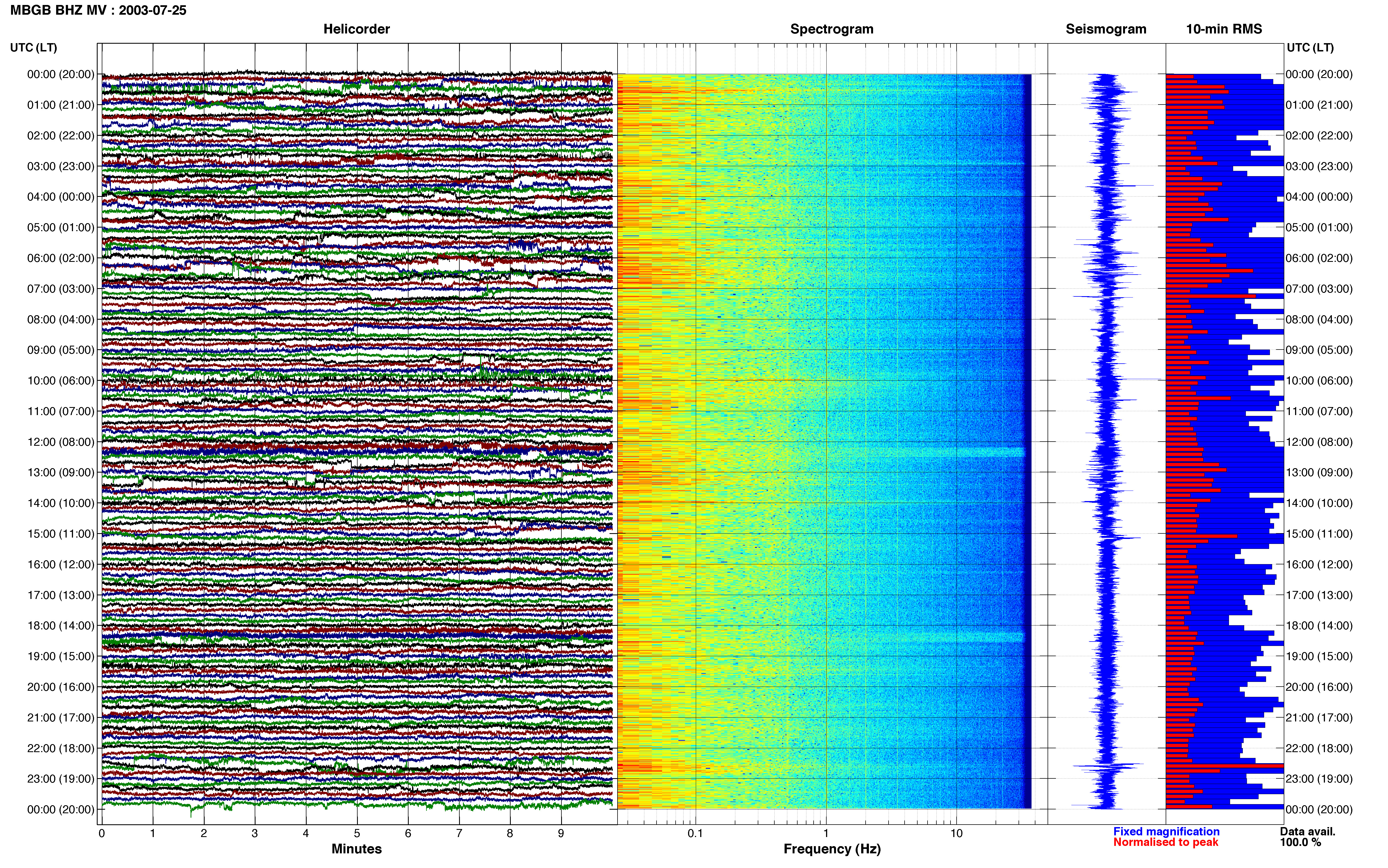Click '21:00 (17:00)' on the RMS time axis
1388x868 pixels.
coord(1319,718)
